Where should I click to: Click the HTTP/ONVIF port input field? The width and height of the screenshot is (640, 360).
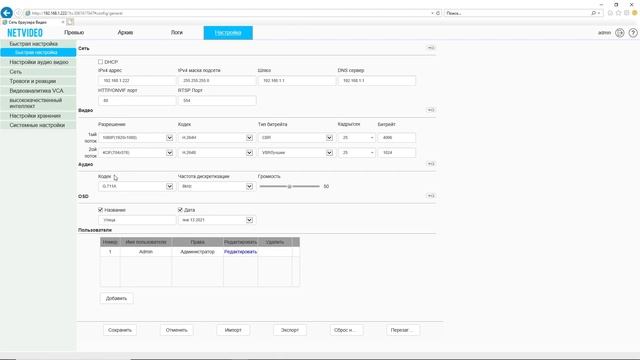(x=137, y=100)
